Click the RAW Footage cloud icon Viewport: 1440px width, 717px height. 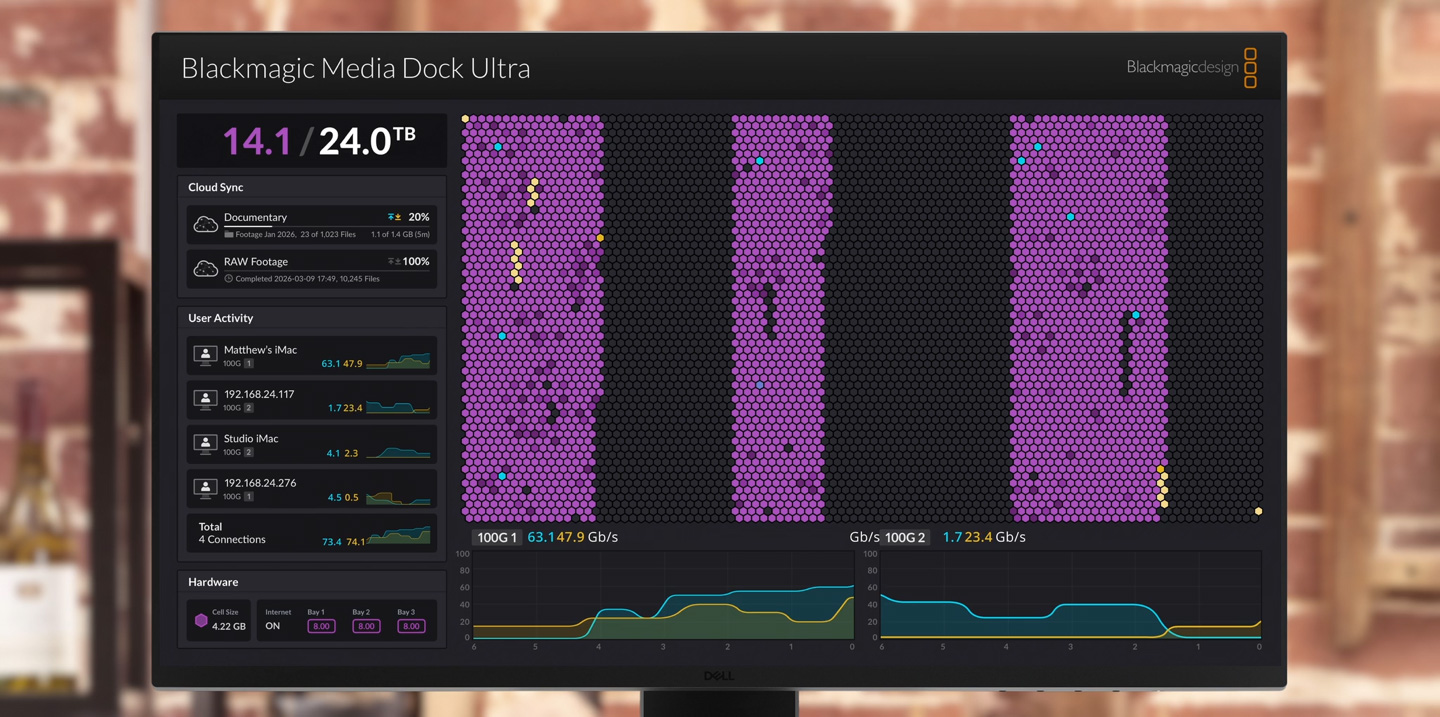205,269
